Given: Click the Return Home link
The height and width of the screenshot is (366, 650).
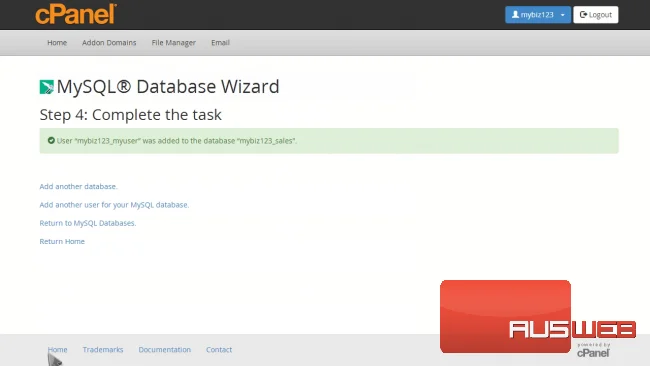Looking at the screenshot, I should click(62, 241).
